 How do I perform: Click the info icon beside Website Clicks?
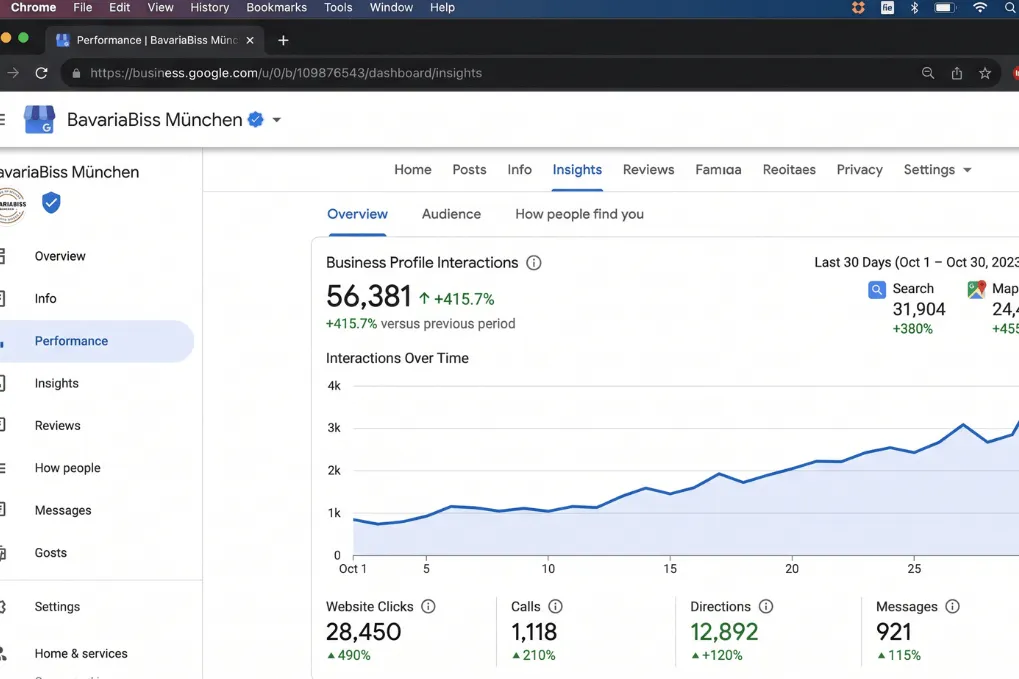[x=428, y=607]
